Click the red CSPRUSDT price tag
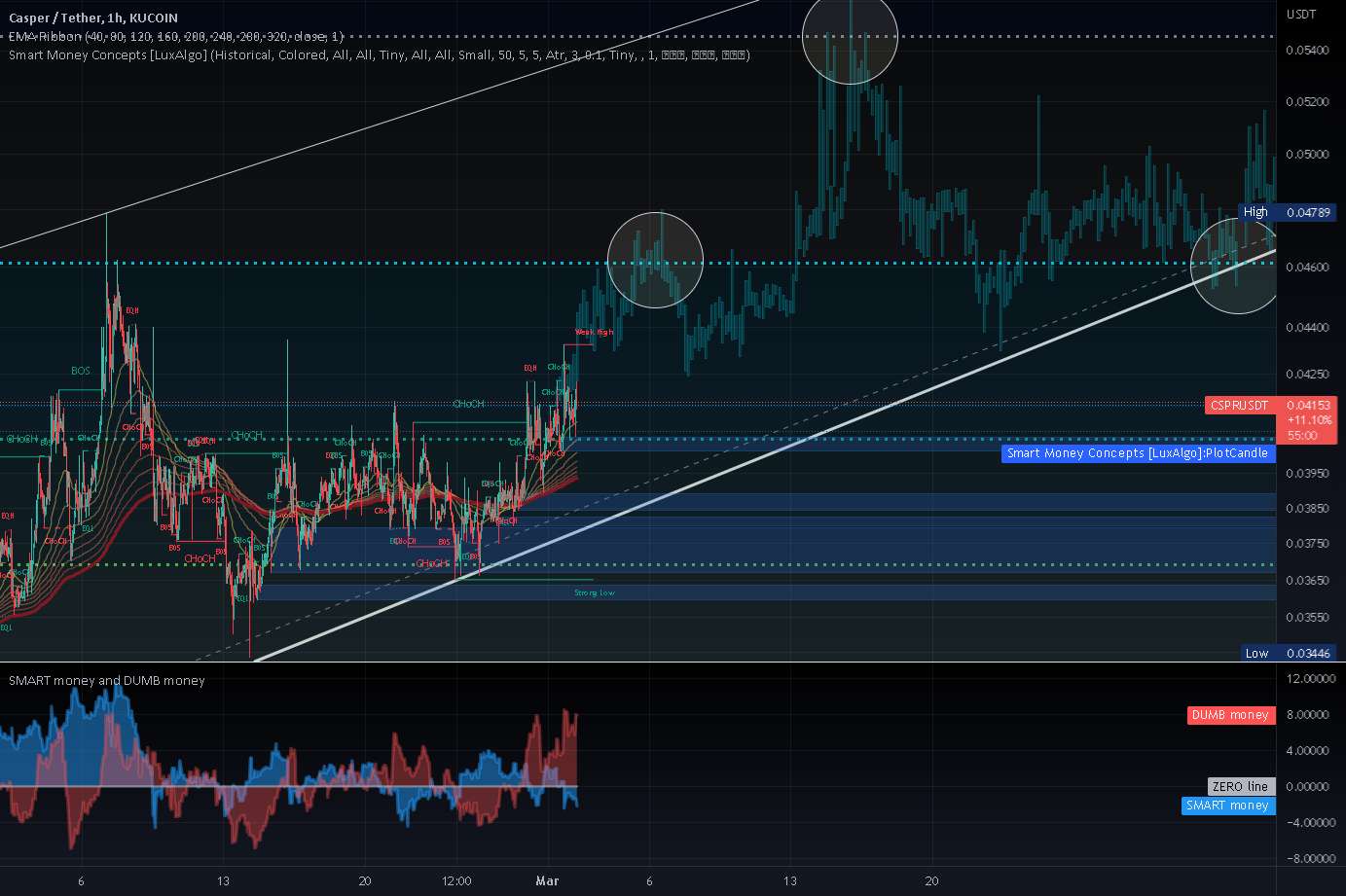The image size is (1346, 896). pyautogui.click(x=1237, y=405)
